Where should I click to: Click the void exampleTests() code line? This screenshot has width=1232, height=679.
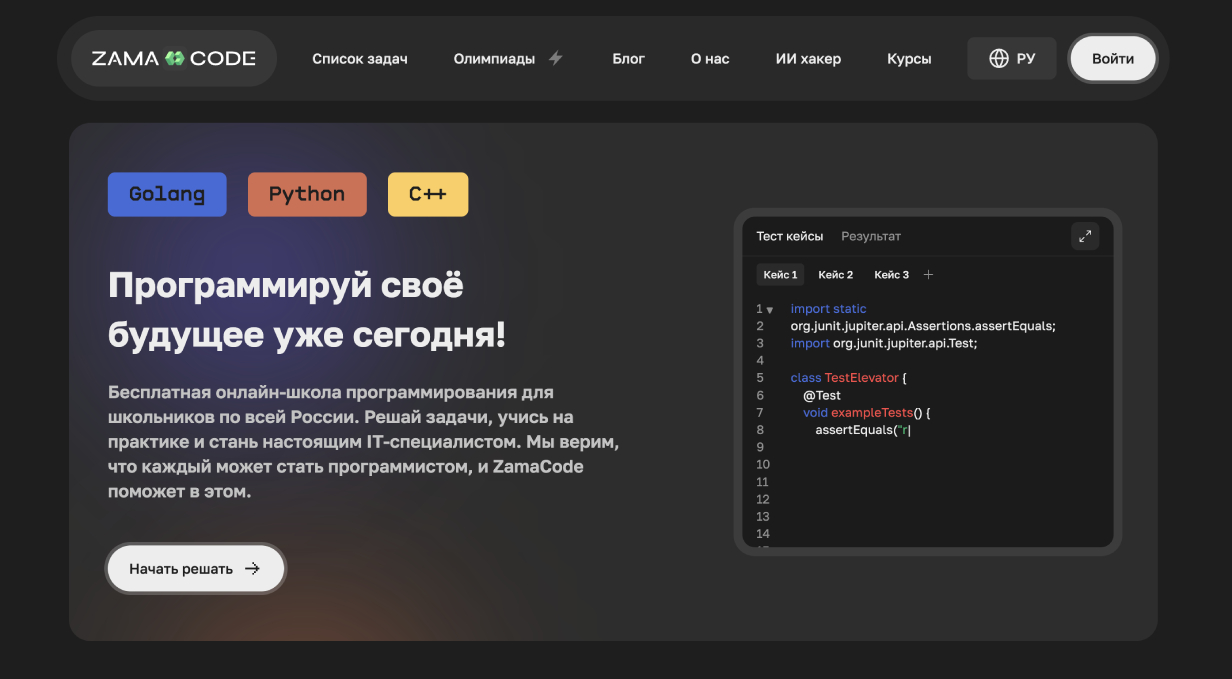[x=867, y=412]
